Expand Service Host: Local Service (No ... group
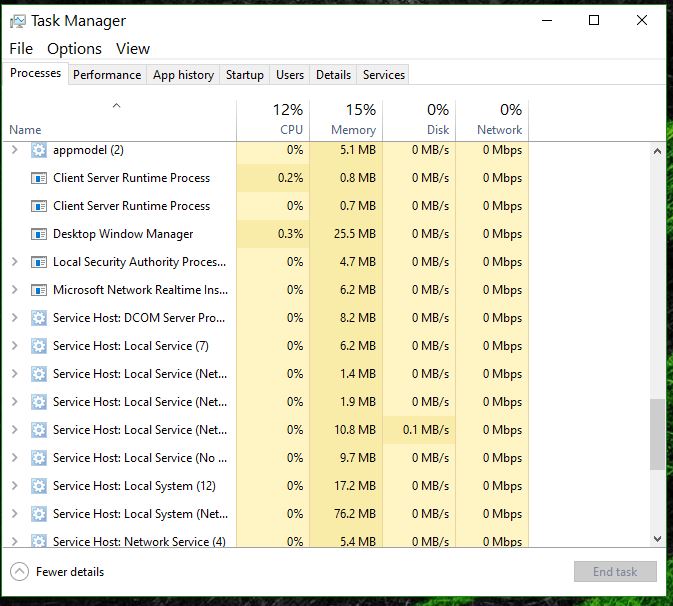The image size is (673, 606). pyautogui.click(x=14, y=458)
